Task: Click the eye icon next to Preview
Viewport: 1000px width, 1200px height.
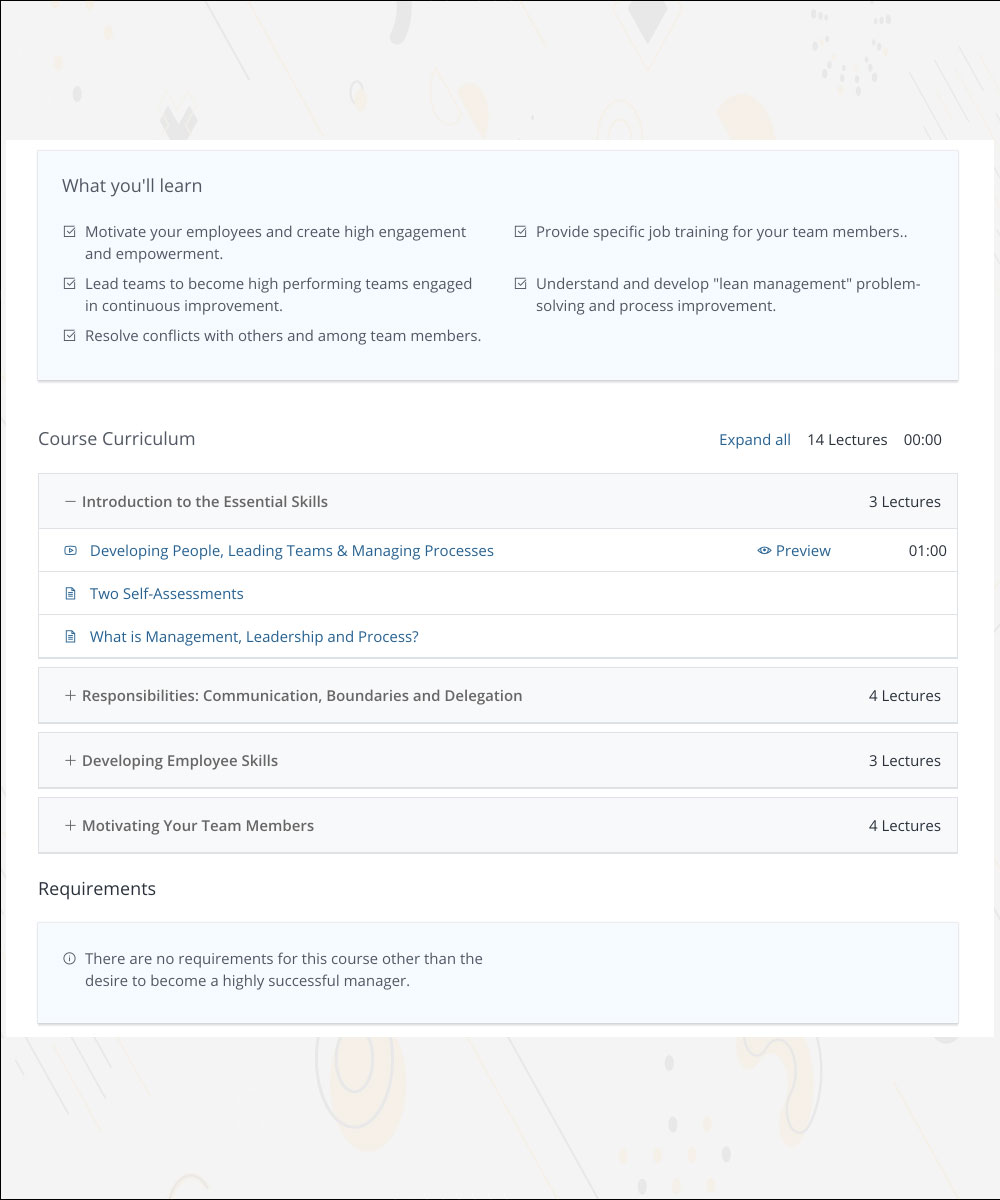Action: coord(764,551)
